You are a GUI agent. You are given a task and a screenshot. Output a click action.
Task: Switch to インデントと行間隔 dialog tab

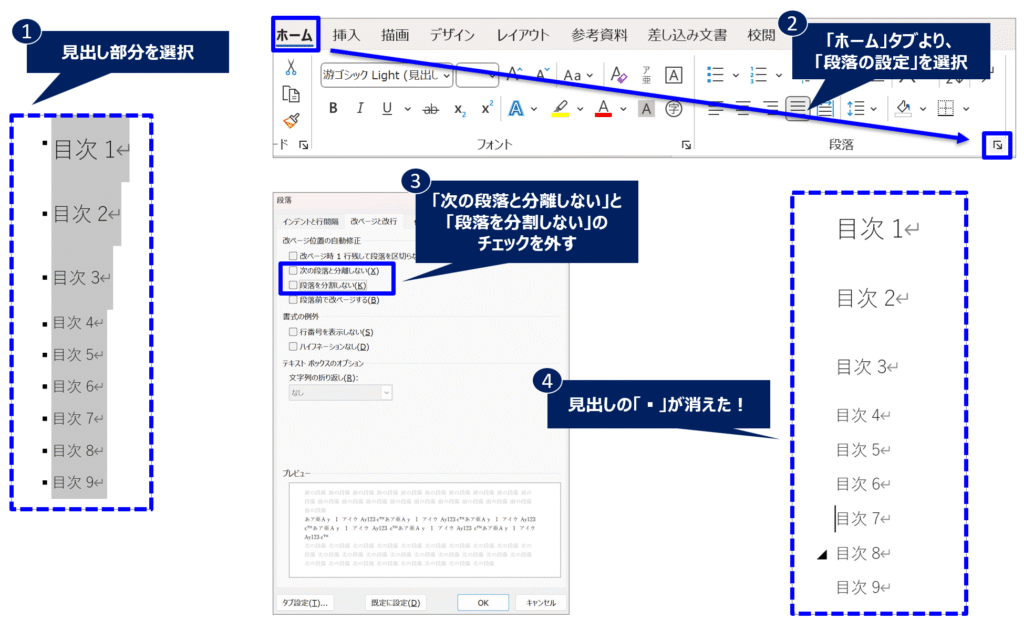click(x=310, y=221)
